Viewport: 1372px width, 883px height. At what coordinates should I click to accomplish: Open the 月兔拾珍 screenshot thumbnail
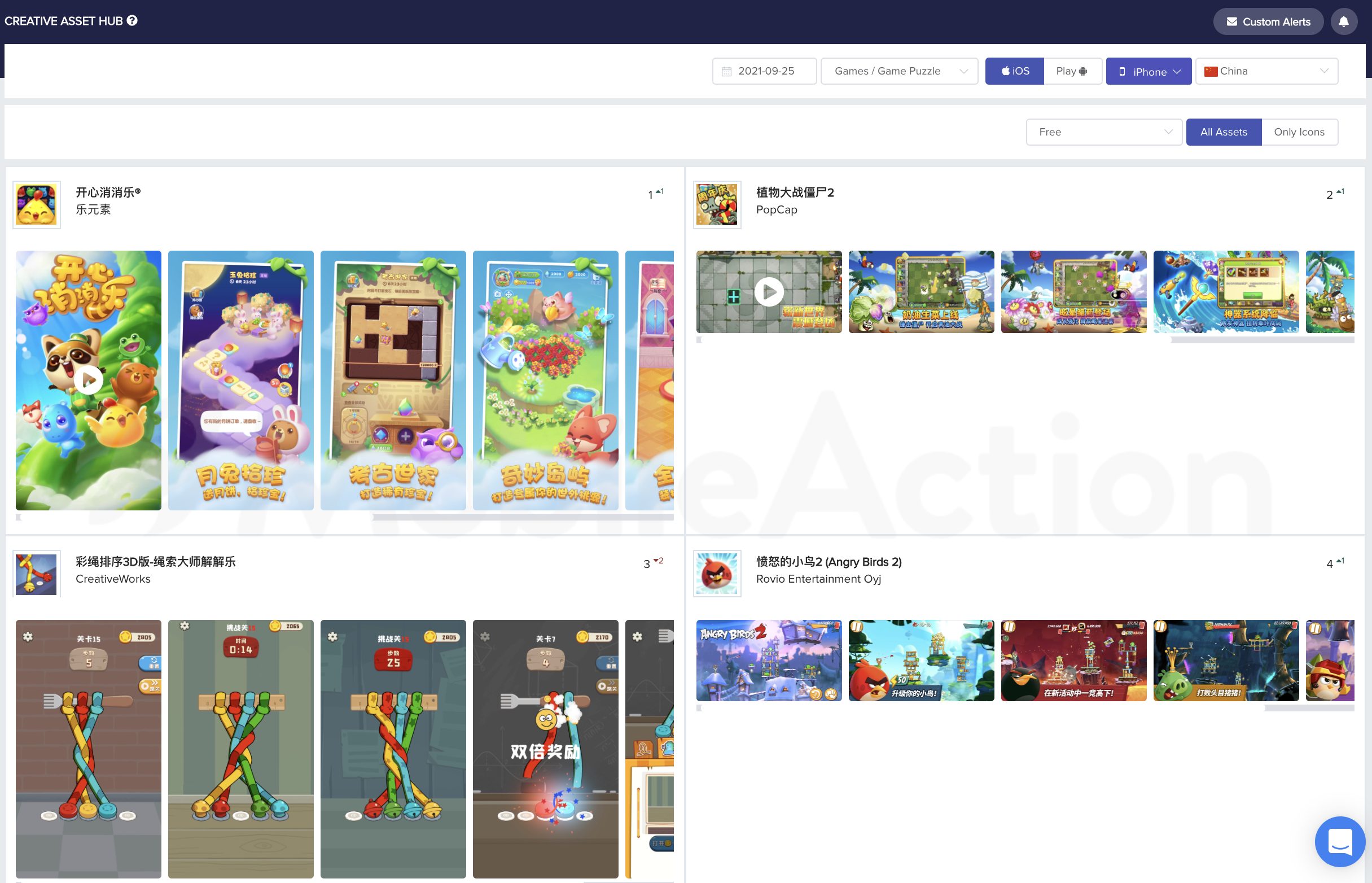(240, 380)
